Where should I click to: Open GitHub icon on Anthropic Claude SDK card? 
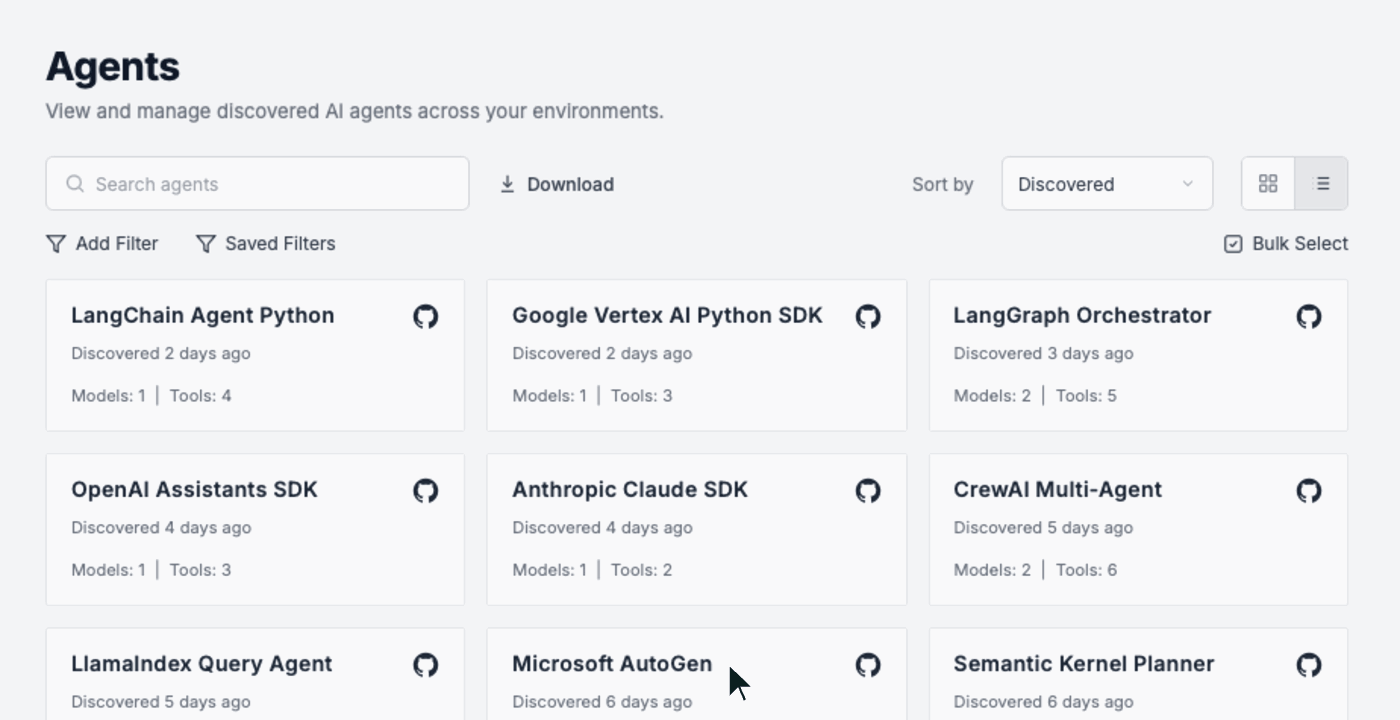click(x=868, y=491)
